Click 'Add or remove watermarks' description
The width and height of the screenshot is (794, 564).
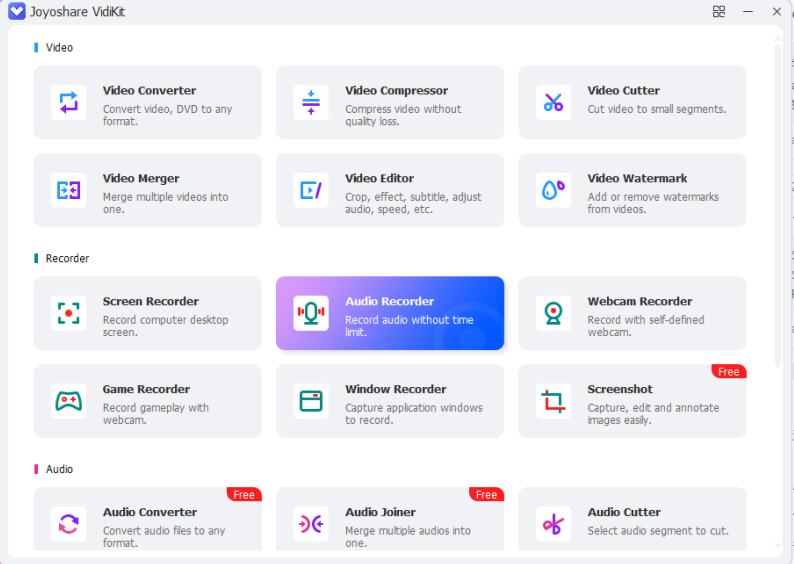[653, 203]
